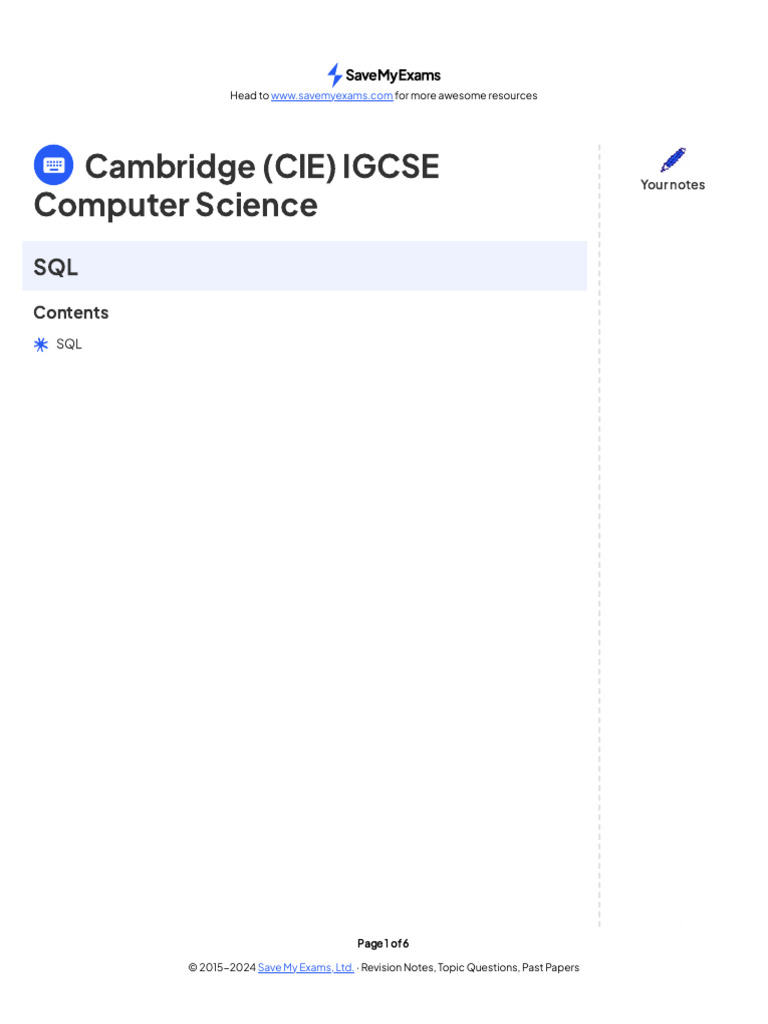Click the © 2015–2024 copyright text

point(222,968)
